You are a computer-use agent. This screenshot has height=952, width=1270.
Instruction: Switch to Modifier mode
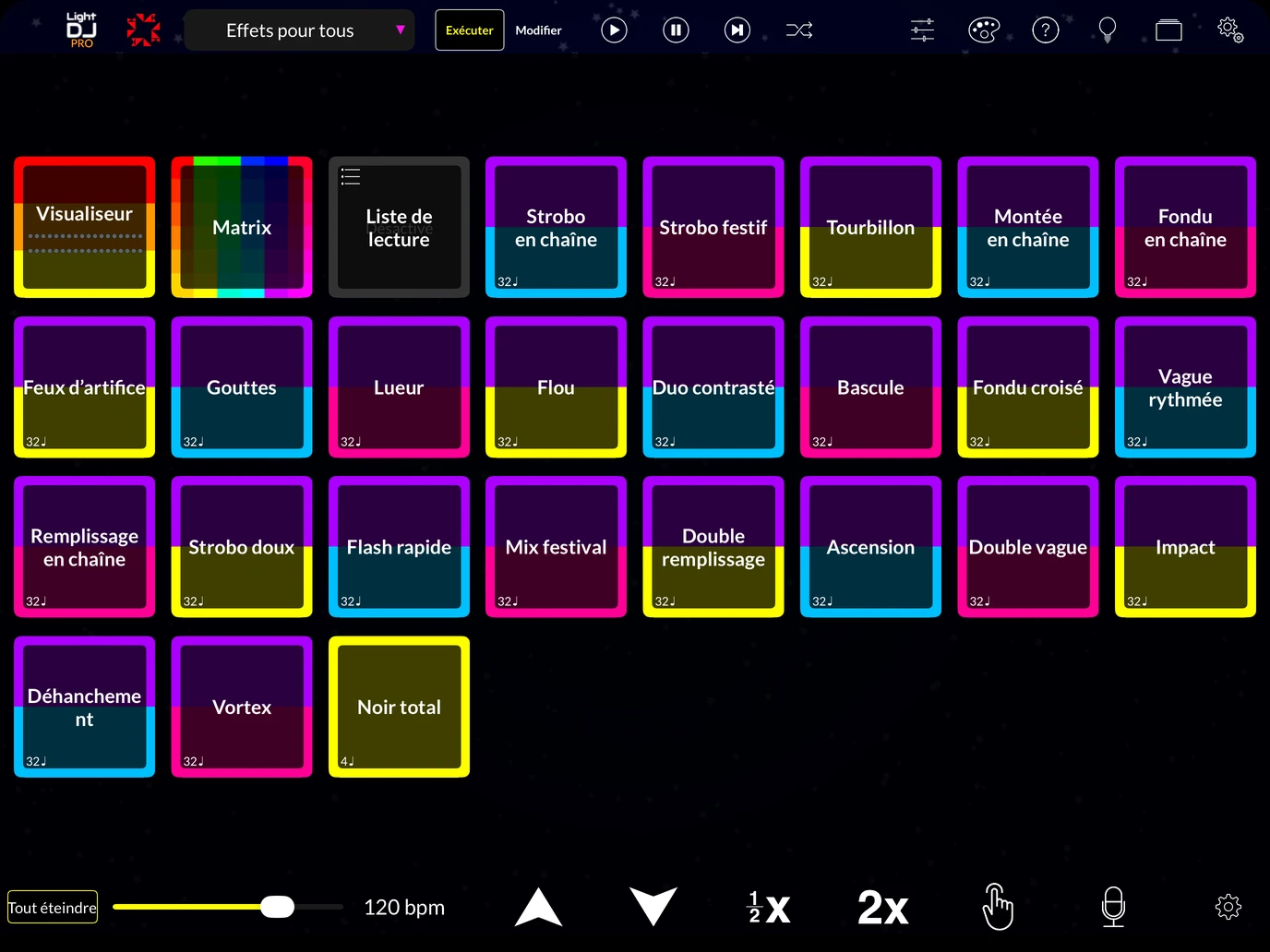538,30
